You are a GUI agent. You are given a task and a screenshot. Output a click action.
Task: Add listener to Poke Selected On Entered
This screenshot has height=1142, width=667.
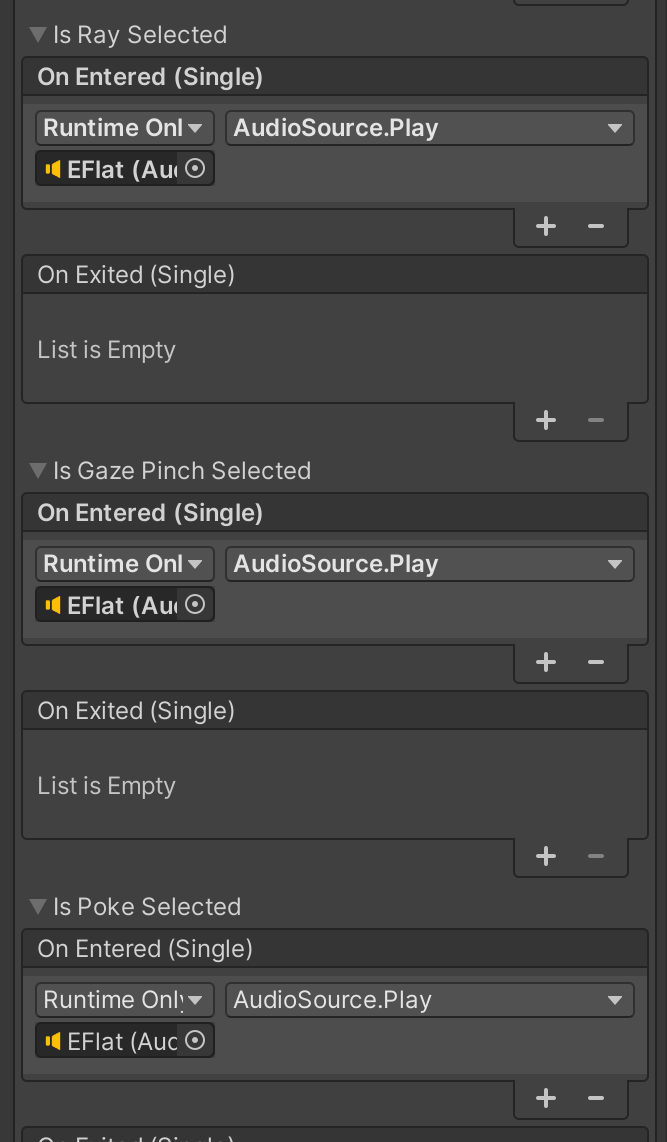[x=546, y=1098]
